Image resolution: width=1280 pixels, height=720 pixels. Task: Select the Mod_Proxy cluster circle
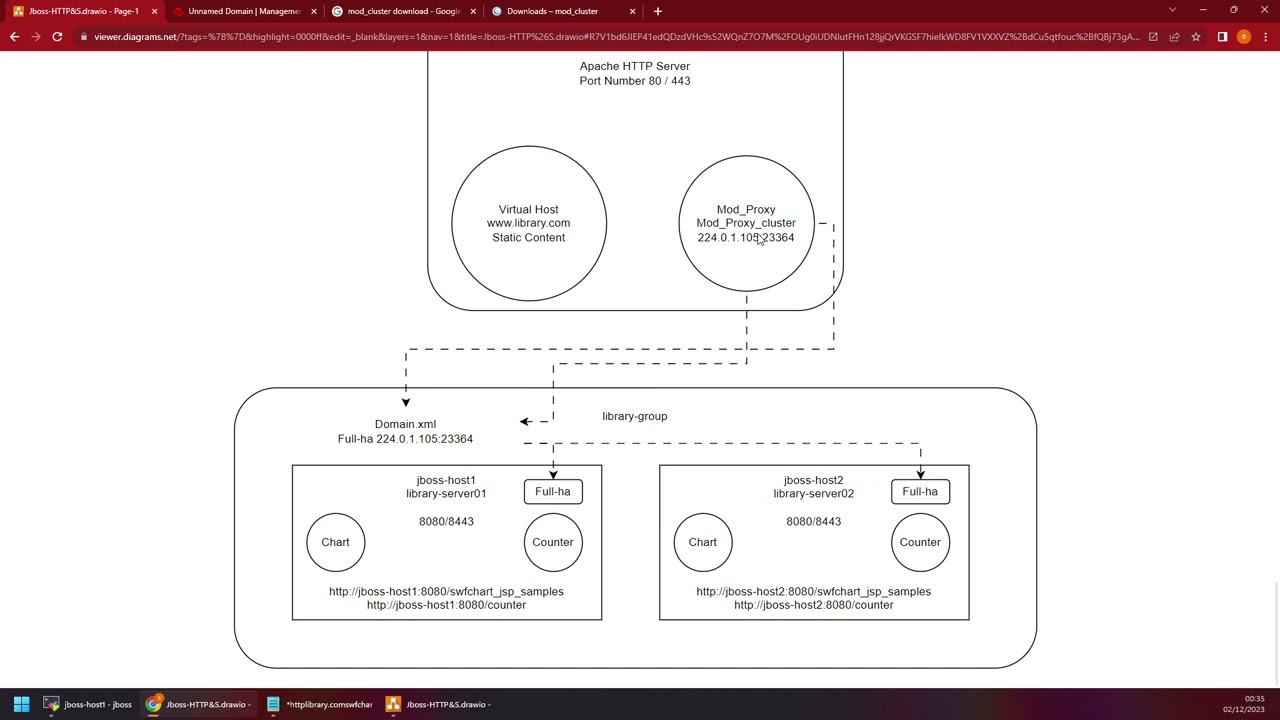pyautogui.click(x=746, y=223)
